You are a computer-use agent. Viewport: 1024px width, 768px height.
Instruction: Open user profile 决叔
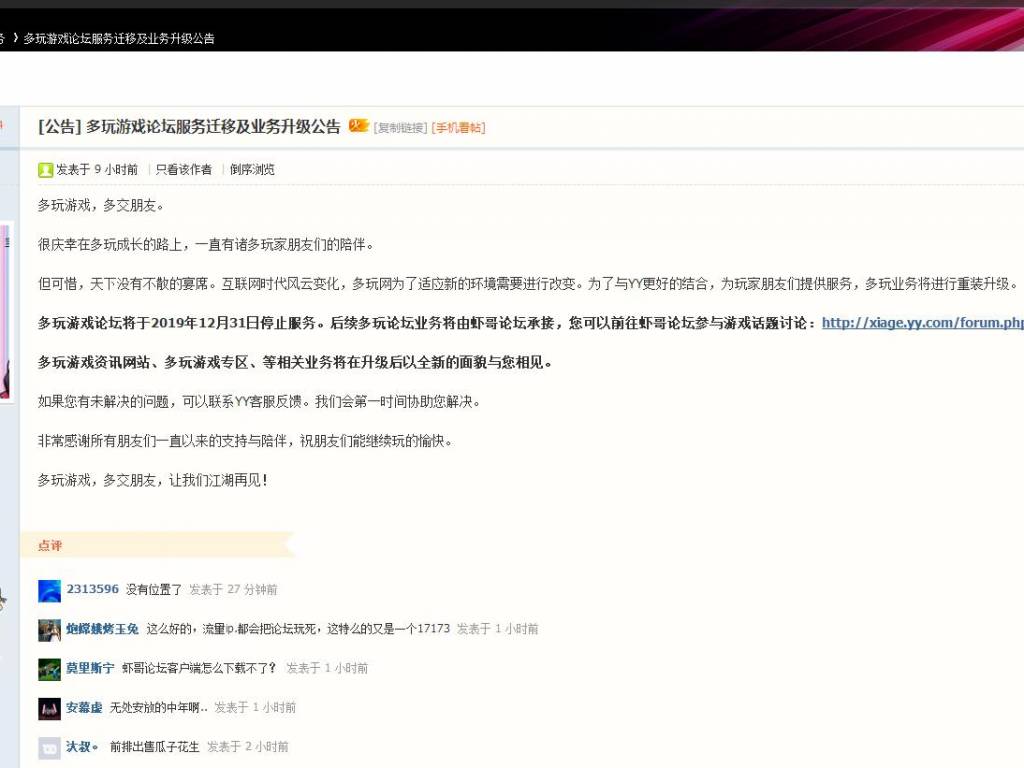(x=82, y=746)
